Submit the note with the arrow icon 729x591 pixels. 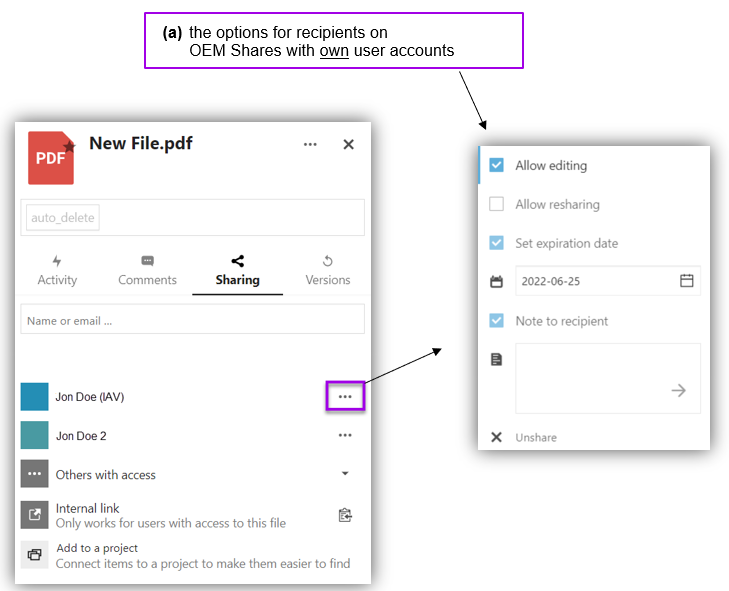[x=679, y=391]
